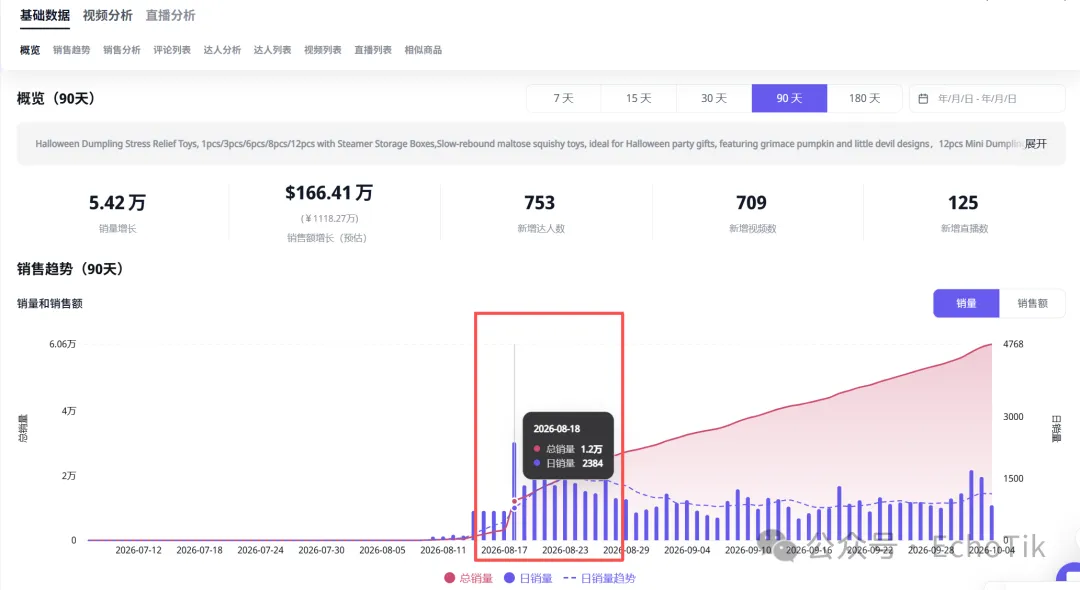The height and width of the screenshot is (590, 1080).
Task: Expand product title with 展开
Action: [1035, 144]
